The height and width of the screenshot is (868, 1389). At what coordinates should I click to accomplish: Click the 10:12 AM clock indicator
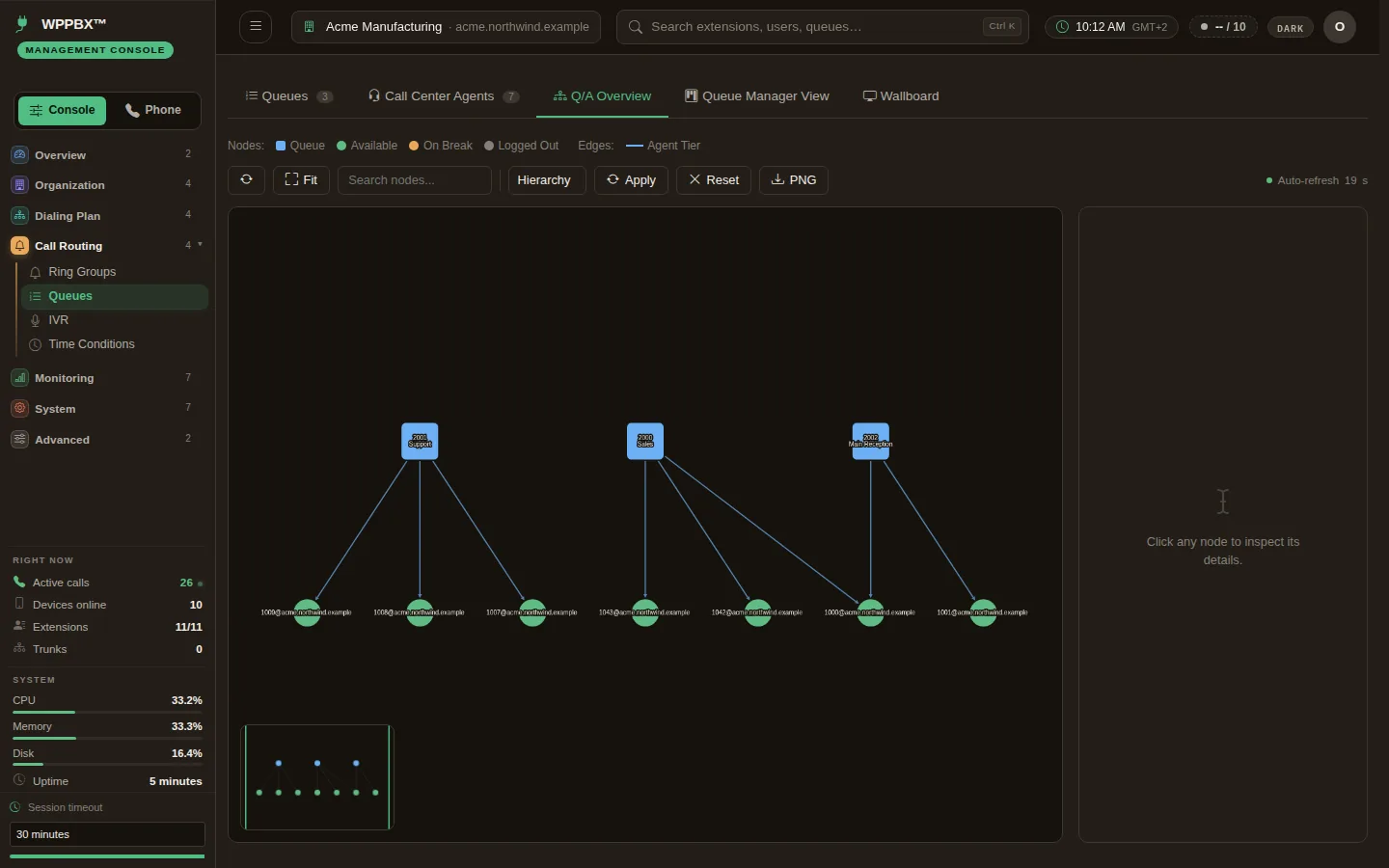pos(1111,27)
